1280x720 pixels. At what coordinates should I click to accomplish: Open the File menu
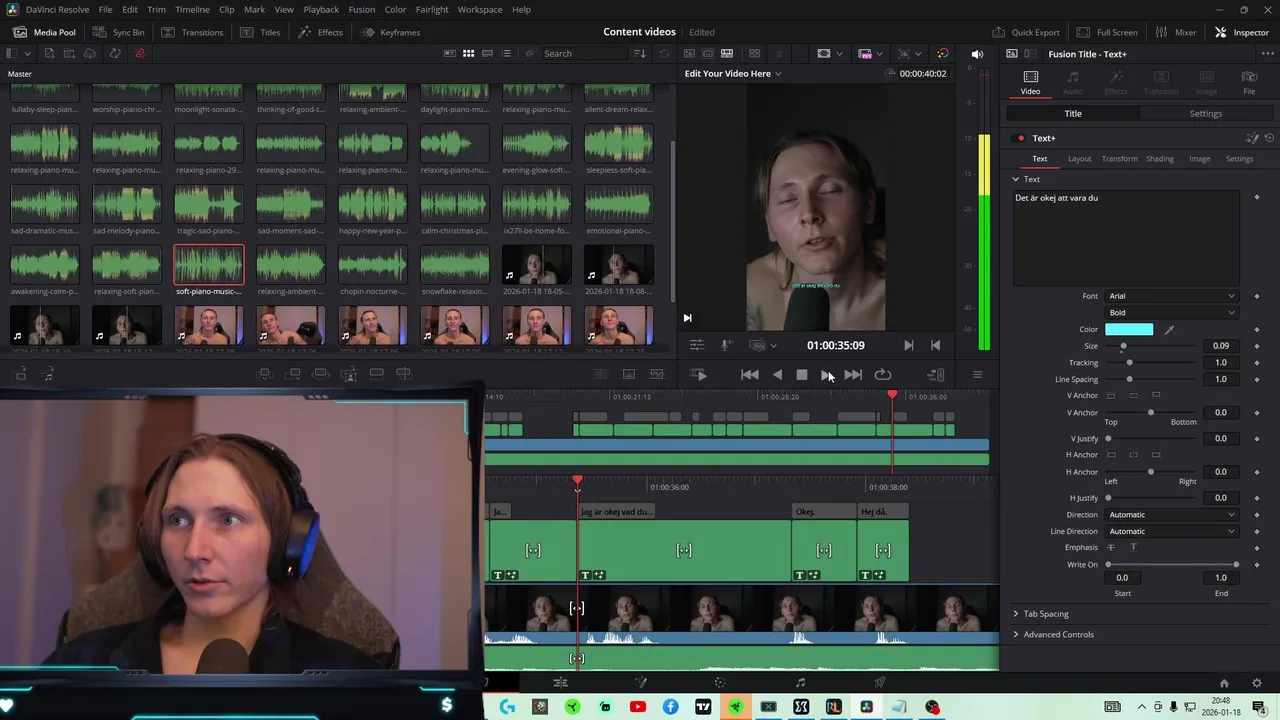point(105,9)
